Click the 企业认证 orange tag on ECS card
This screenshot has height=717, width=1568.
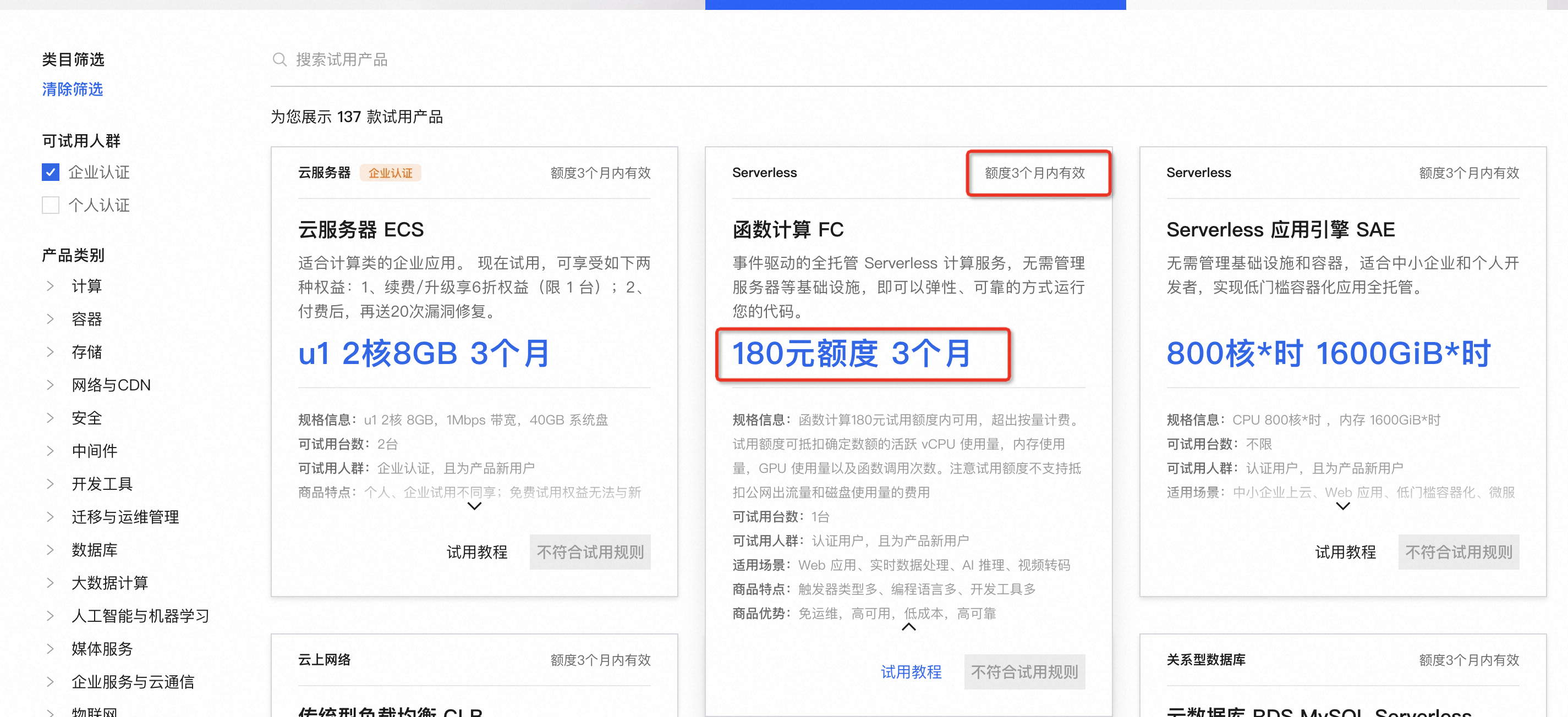click(390, 173)
